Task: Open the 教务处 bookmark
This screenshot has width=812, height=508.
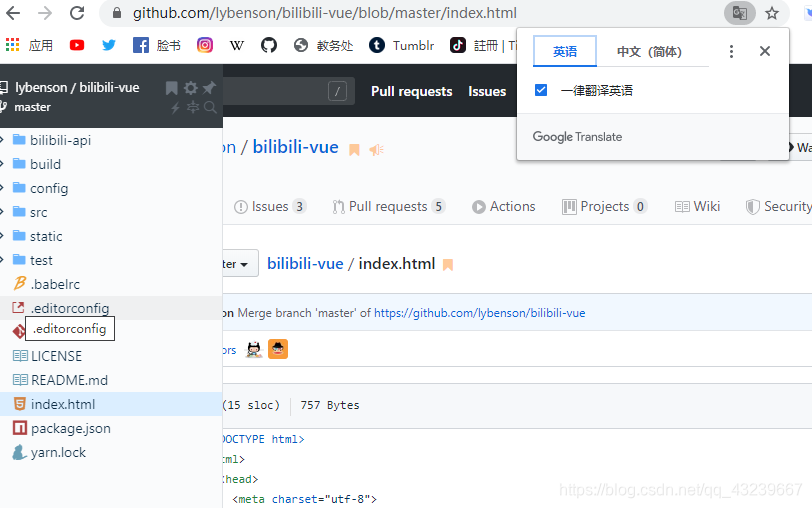Action: (x=323, y=46)
